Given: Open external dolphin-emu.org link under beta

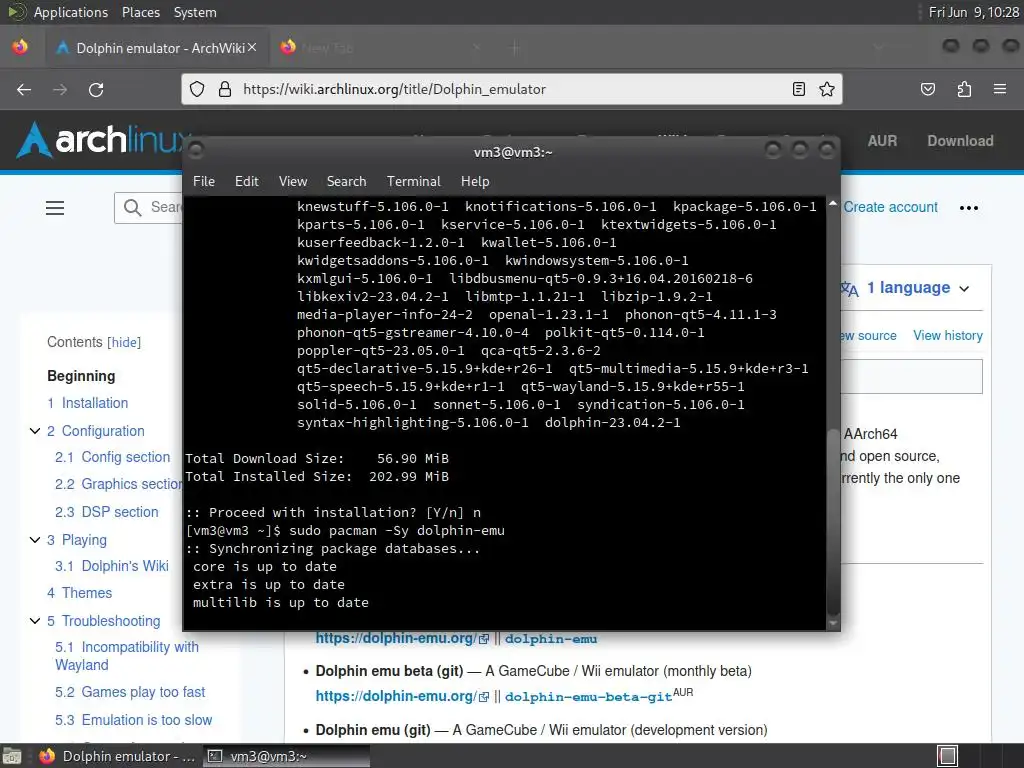Looking at the screenshot, I should [x=402, y=696].
